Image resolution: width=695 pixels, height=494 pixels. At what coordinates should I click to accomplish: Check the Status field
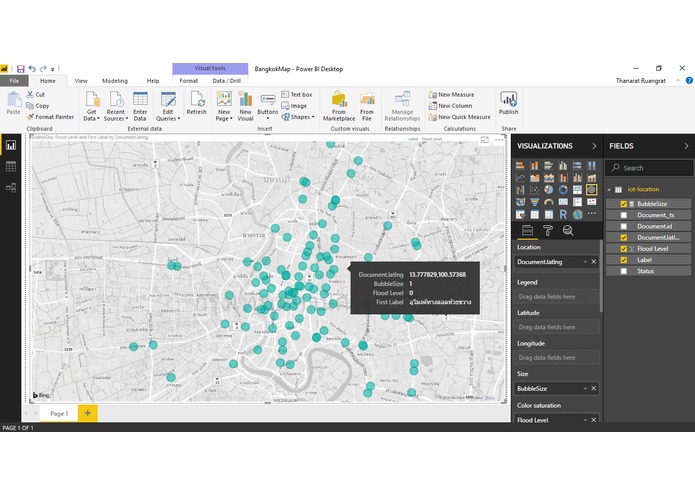(x=624, y=271)
